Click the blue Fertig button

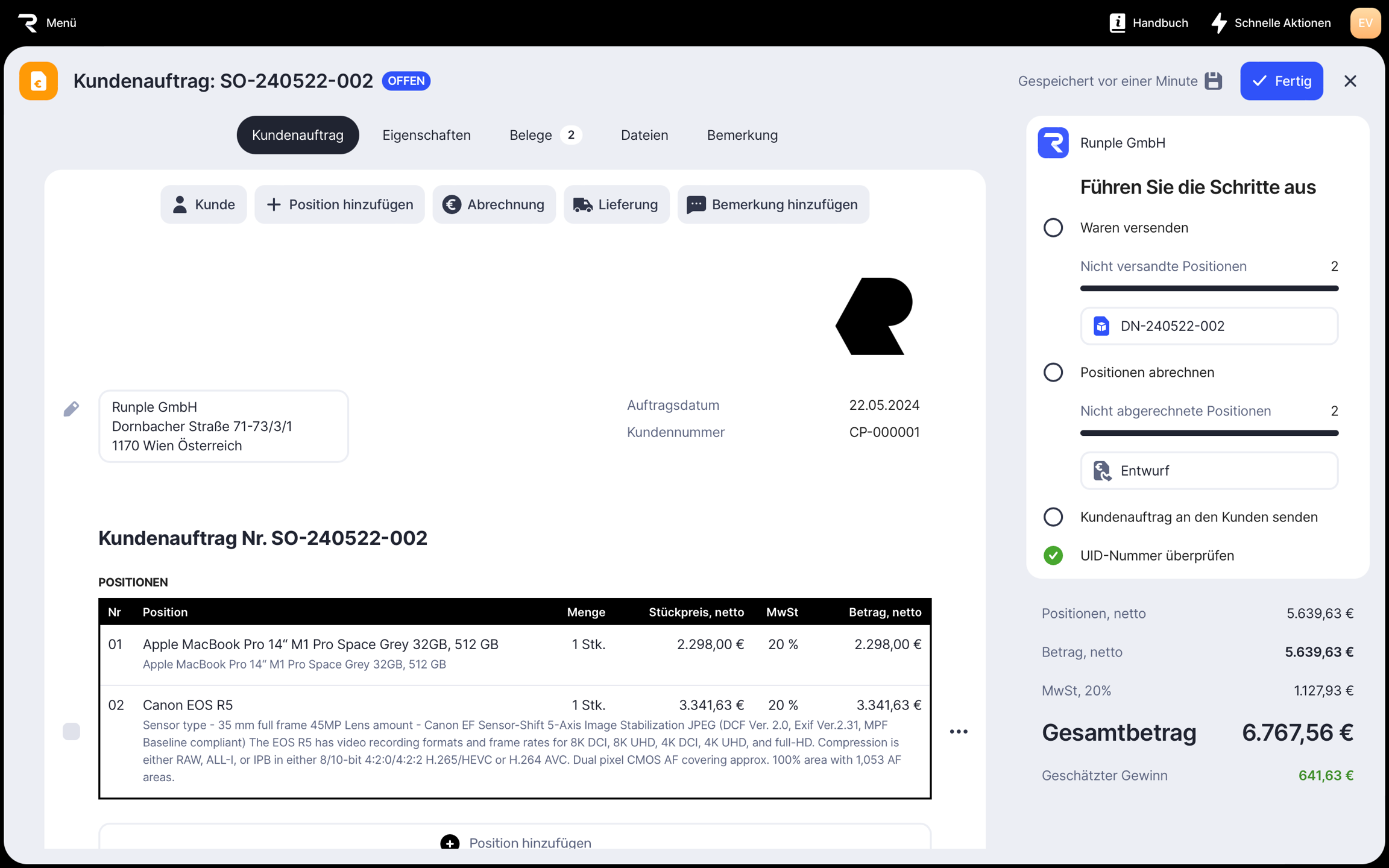(x=1281, y=81)
